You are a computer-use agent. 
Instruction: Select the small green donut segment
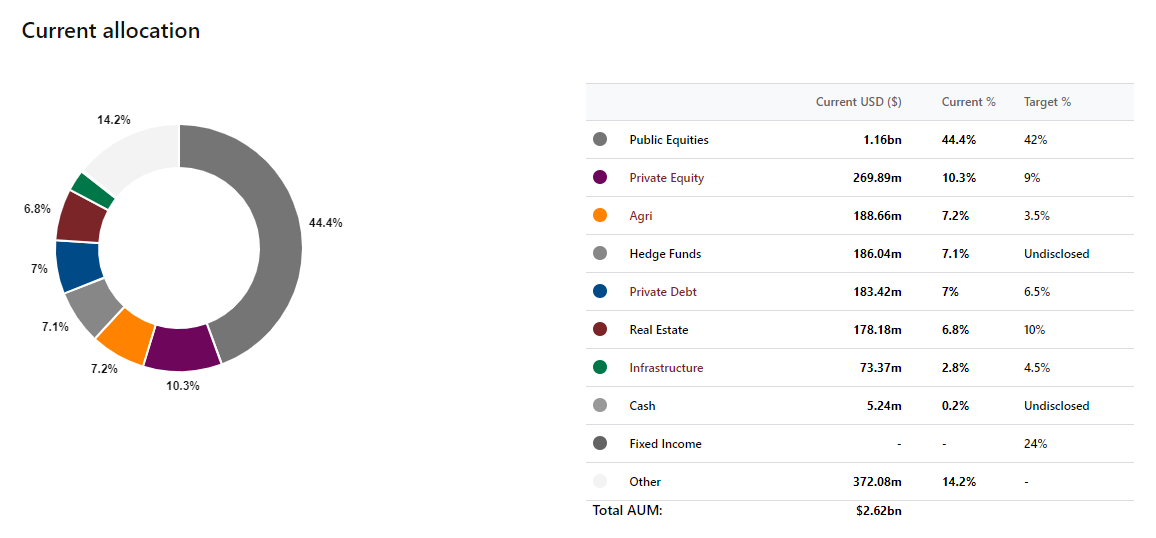point(94,190)
